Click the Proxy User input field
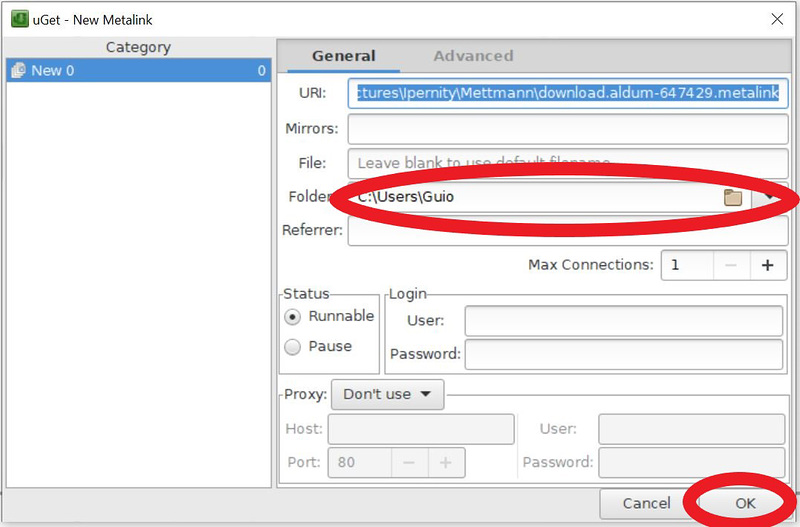800x527 pixels. 691,429
